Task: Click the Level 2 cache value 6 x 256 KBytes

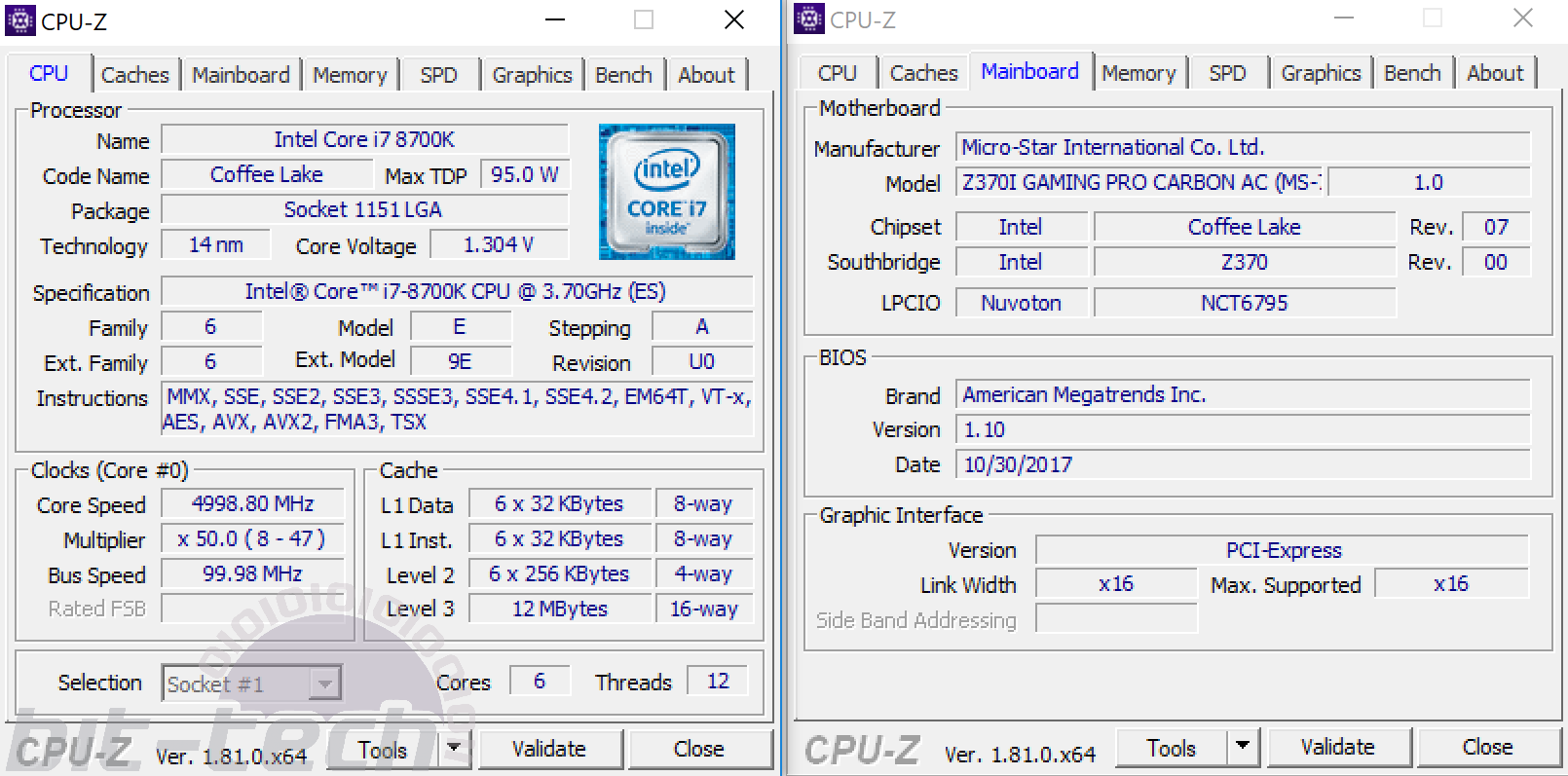Action: [x=560, y=573]
